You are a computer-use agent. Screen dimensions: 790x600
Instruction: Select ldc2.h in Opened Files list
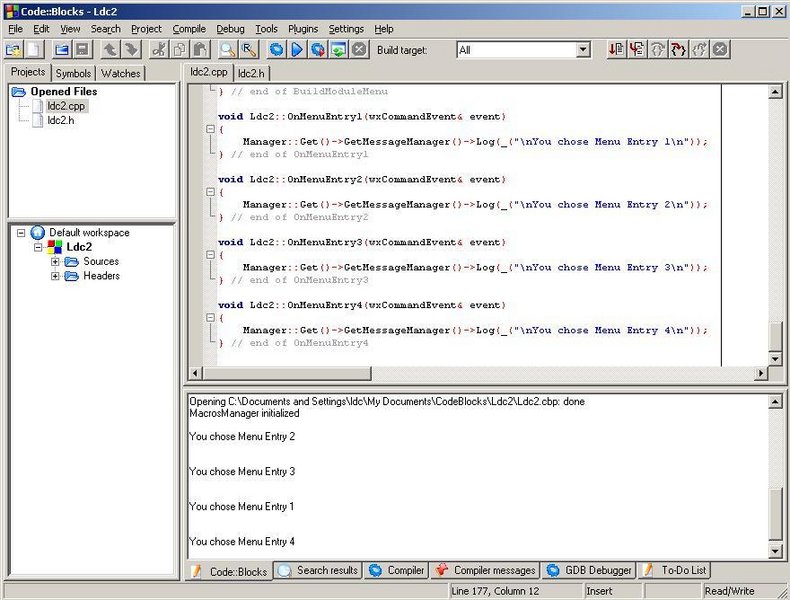tap(60, 120)
